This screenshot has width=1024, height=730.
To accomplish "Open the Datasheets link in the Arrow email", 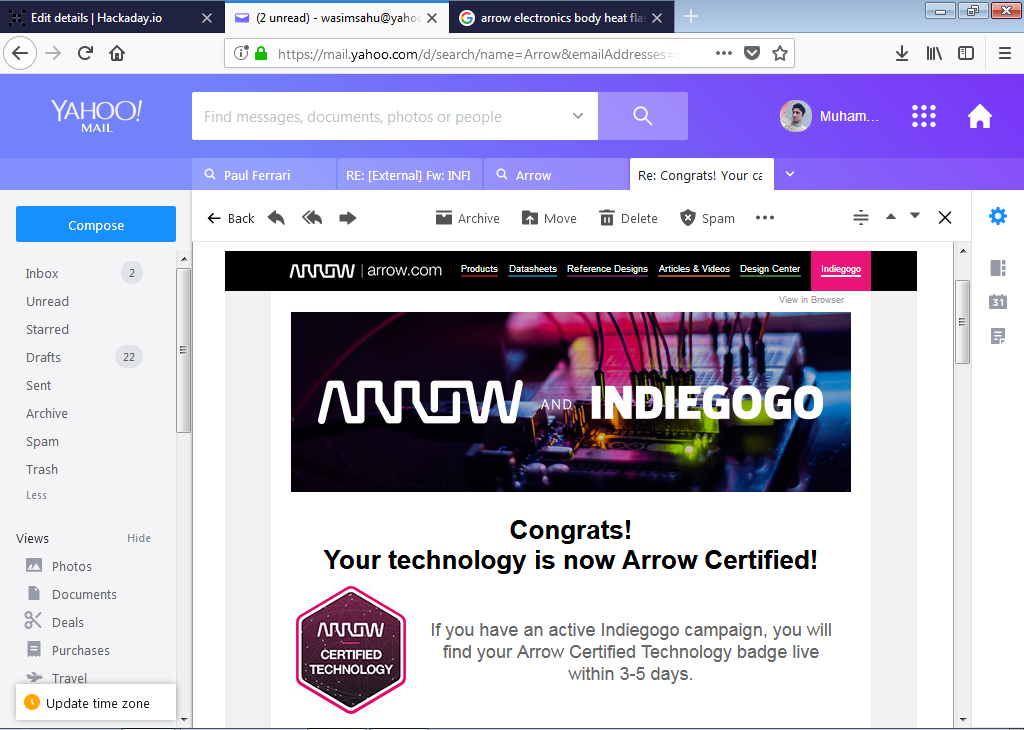I will click(x=533, y=269).
